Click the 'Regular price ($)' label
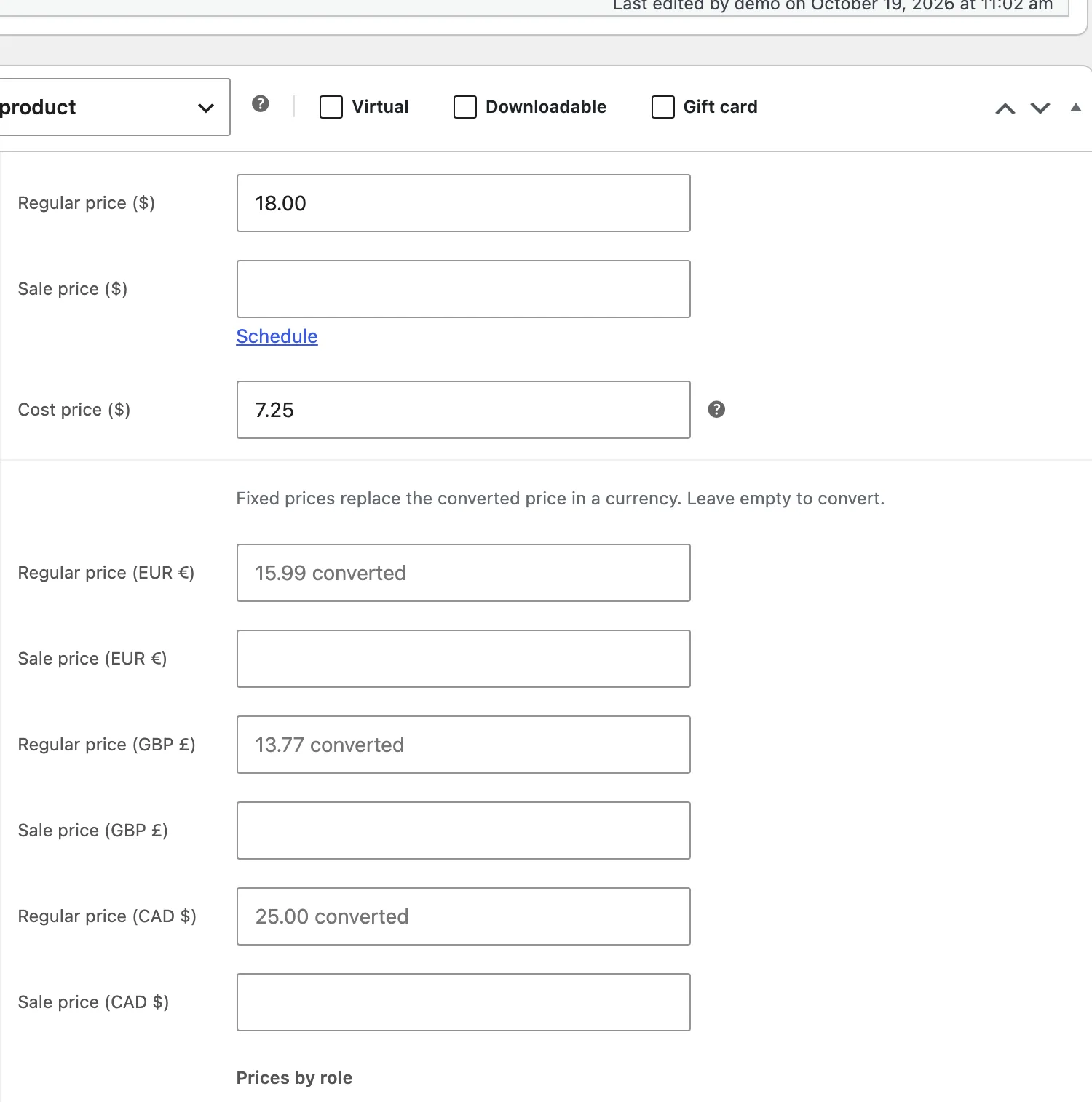Viewport: 1092px width, 1102px height. point(87,203)
